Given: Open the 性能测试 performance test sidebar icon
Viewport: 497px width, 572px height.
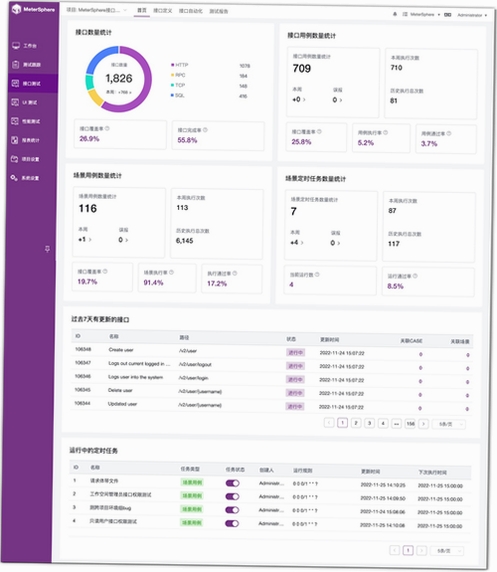Looking at the screenshot, I should click(x=15, y=121).
